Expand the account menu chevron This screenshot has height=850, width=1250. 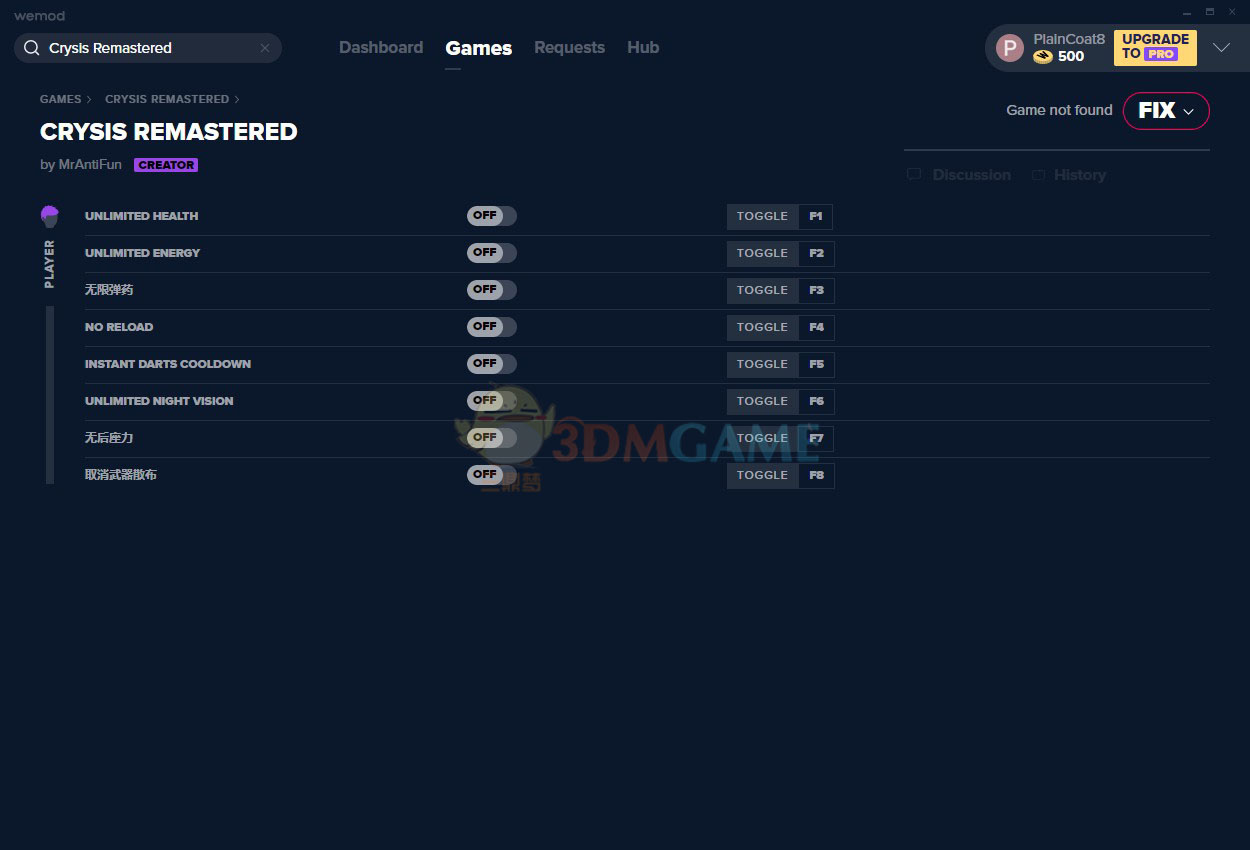tap(1221, 48)
